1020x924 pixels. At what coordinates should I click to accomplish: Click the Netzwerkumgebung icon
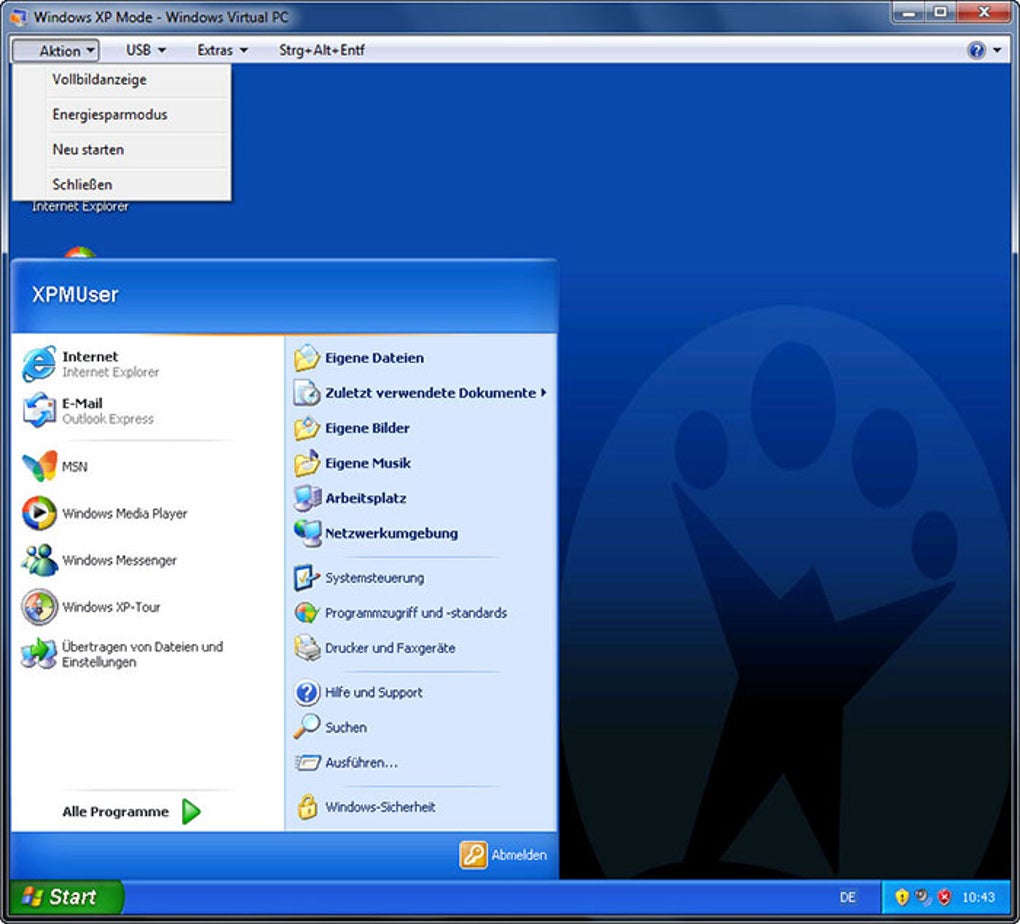307,534
